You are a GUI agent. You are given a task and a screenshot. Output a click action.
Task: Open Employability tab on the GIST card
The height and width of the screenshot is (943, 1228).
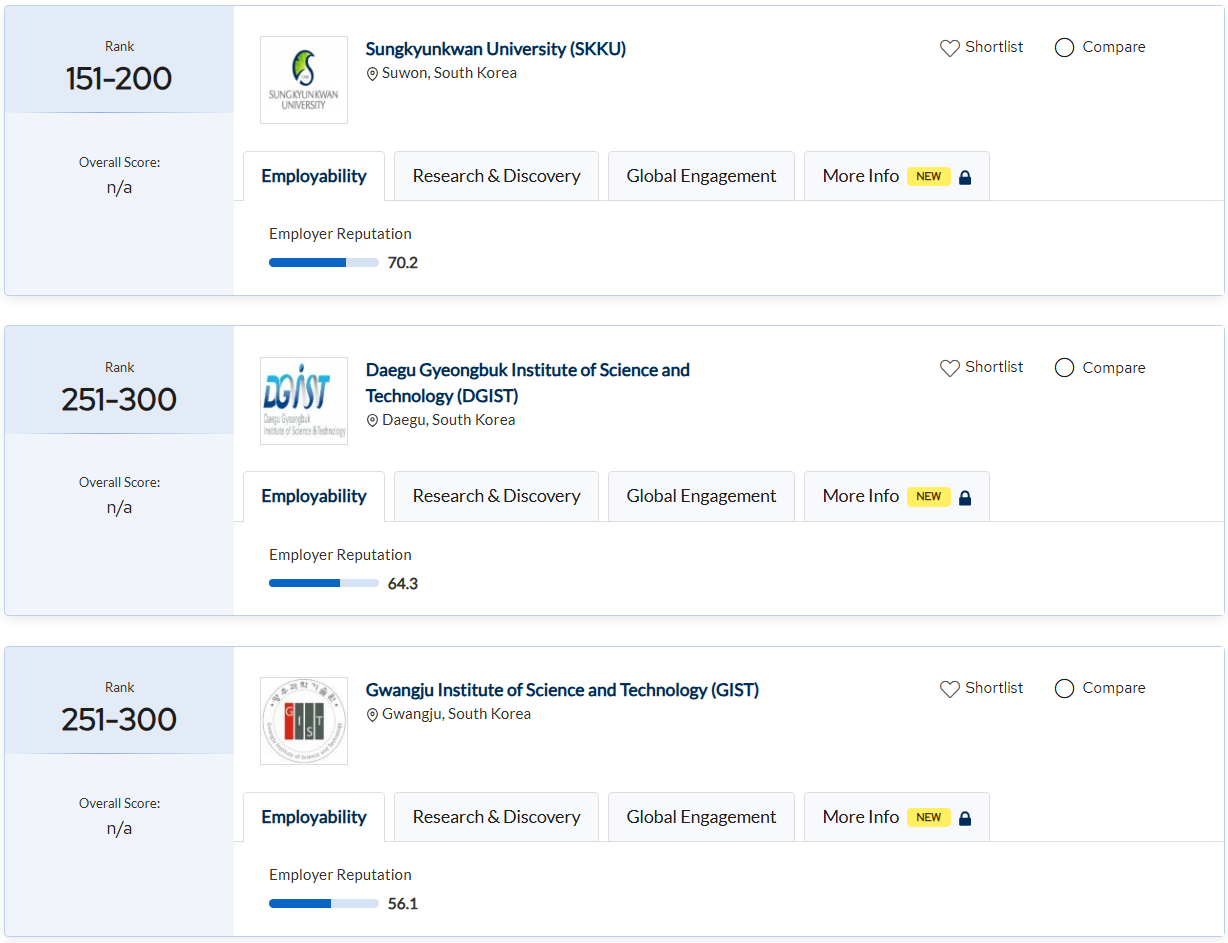point(314,817)
